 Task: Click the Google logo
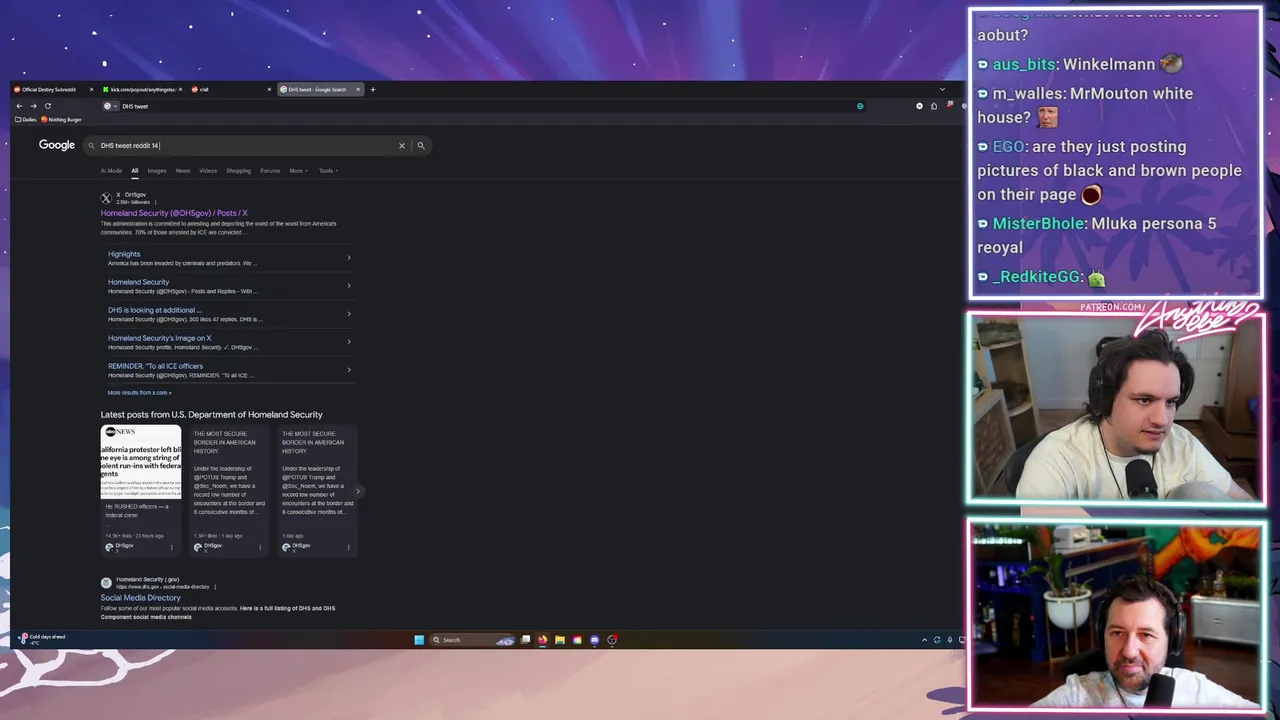[x=57, y=145]
